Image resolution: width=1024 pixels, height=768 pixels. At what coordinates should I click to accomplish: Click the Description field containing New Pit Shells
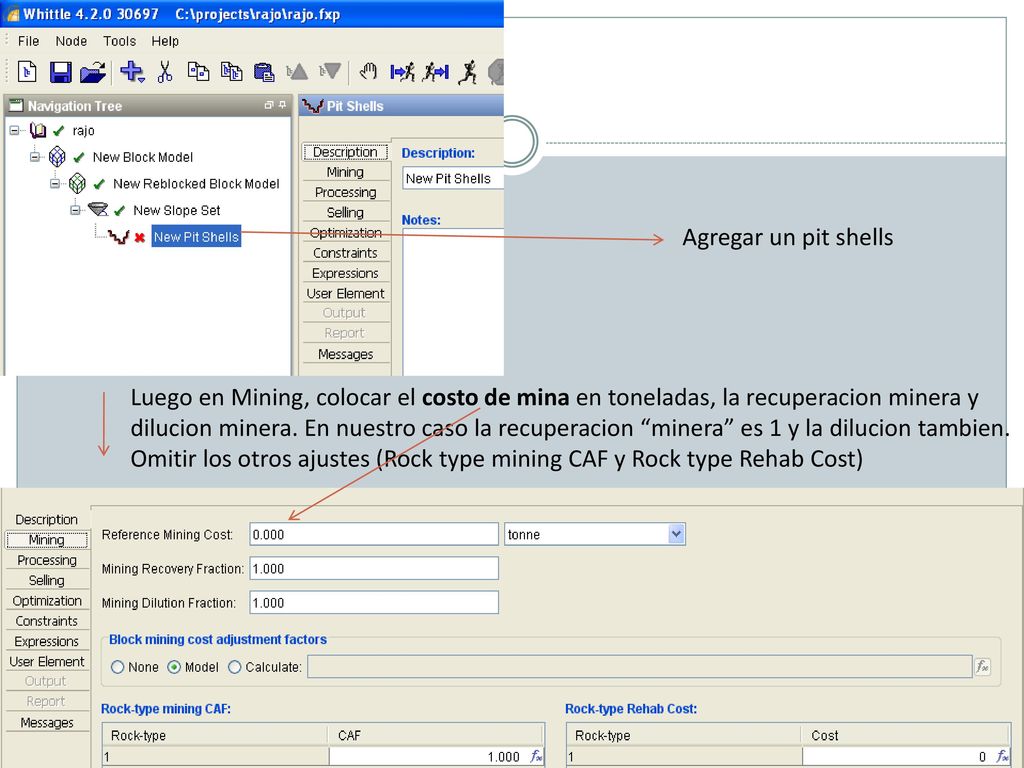click(x=453, y=178)
